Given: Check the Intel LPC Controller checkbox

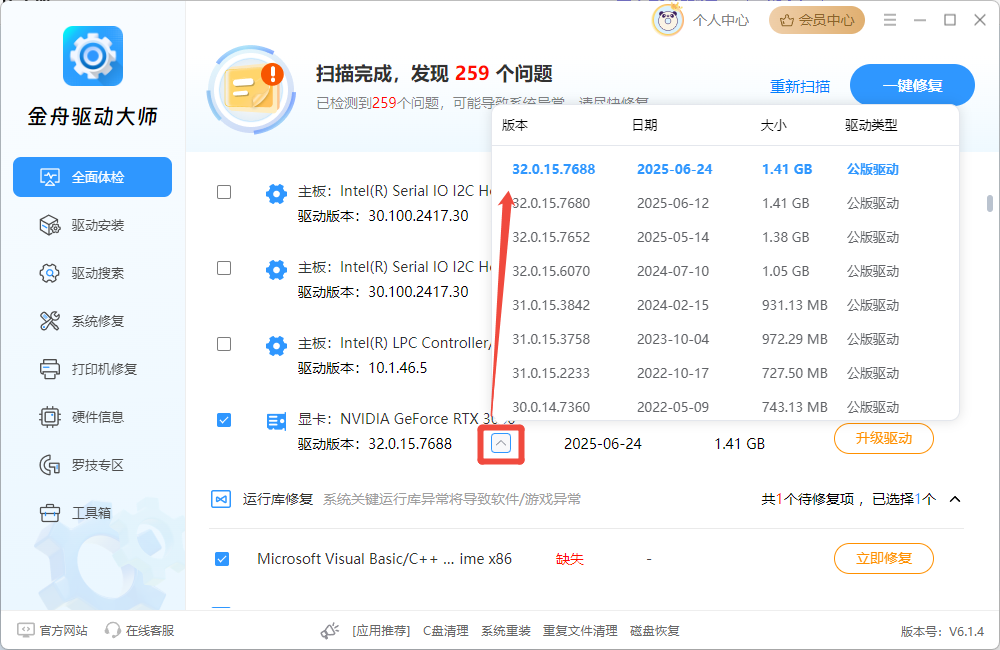Looking at the screenshot, I should tap(224, 344).
